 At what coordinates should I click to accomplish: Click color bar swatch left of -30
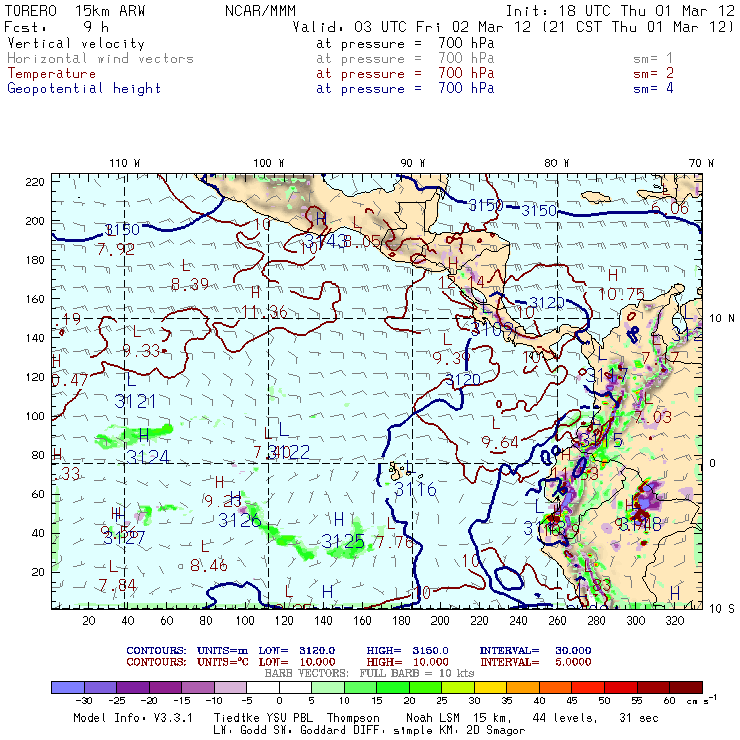pyautogui.click(x=67, y=687)
